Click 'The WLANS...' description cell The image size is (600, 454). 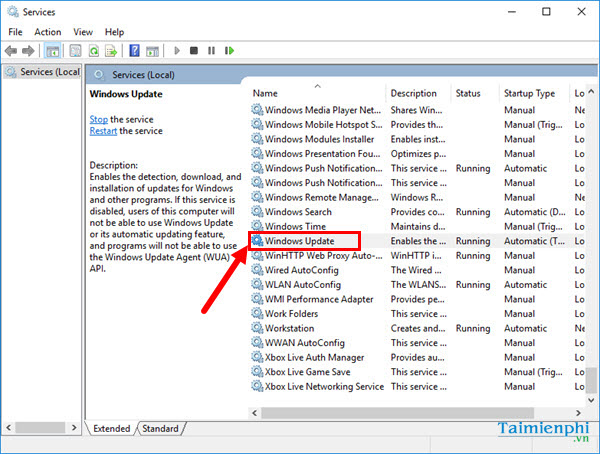418,284
